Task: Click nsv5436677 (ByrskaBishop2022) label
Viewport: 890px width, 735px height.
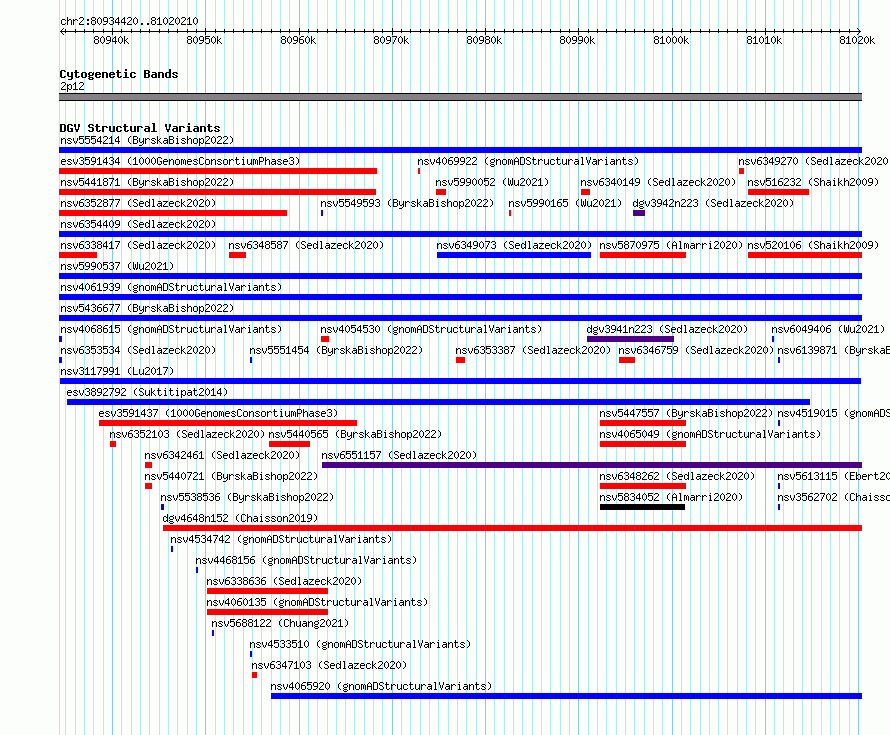Action: click(x=147, y=308)
